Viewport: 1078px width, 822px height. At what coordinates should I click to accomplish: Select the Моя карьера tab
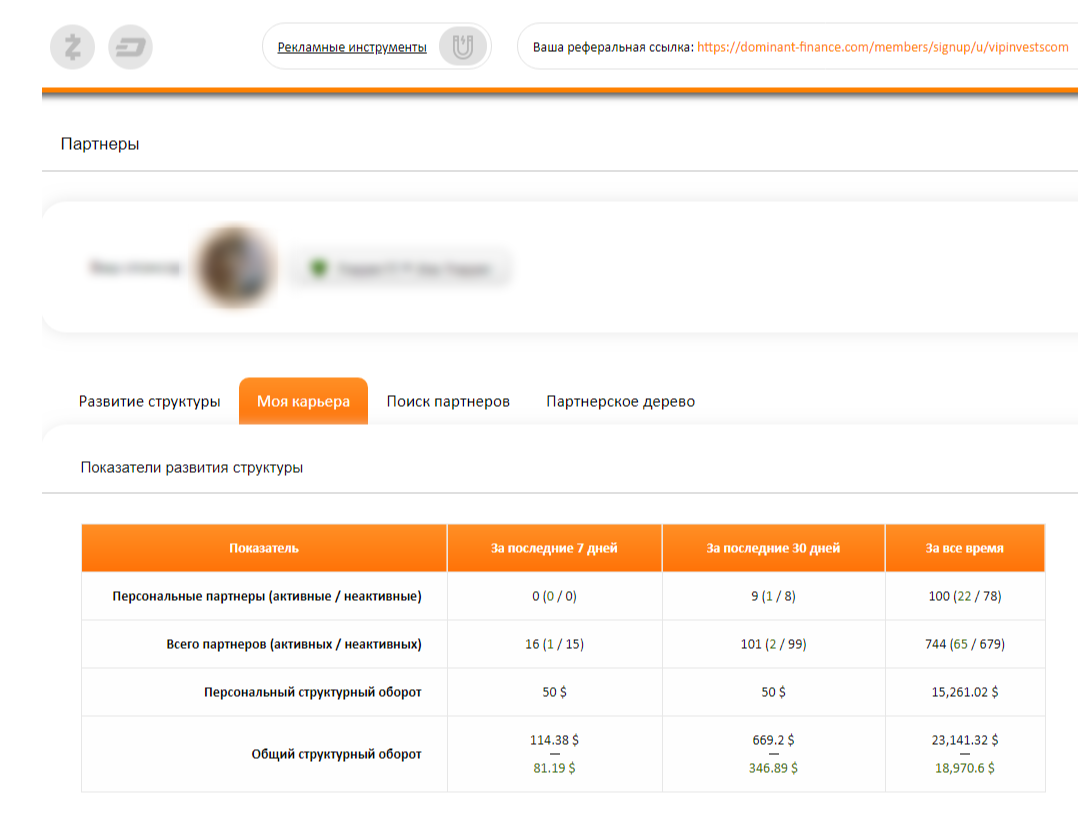pyautogui.click(x=303, y=401)
